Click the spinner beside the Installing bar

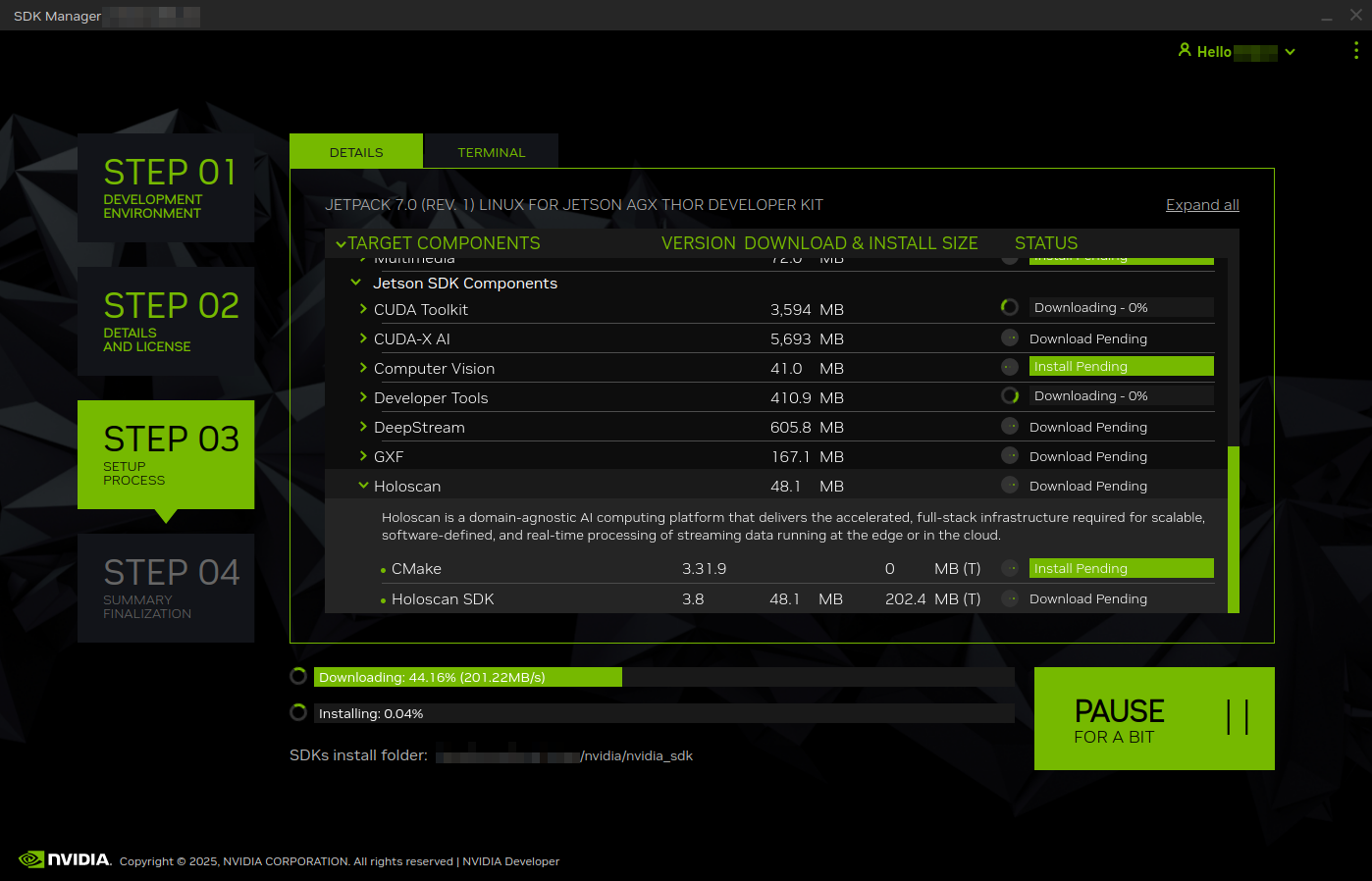[297, 711]
